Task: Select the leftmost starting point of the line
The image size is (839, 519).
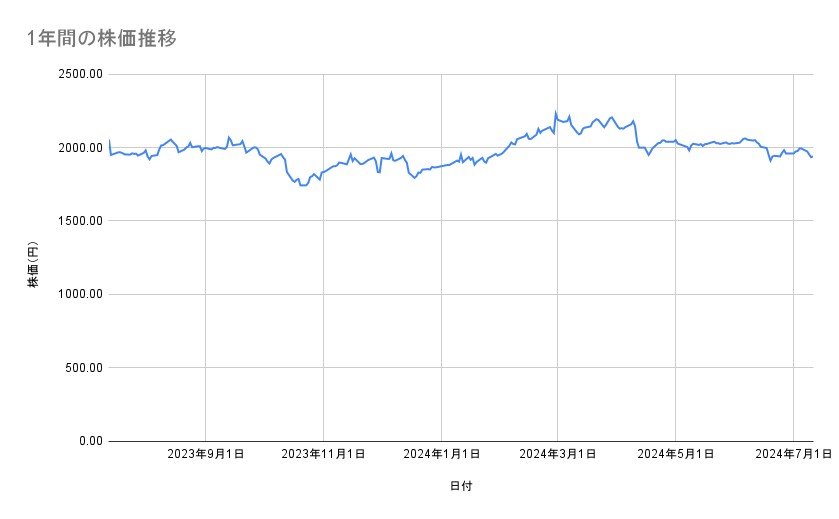Action: (109, 140)
